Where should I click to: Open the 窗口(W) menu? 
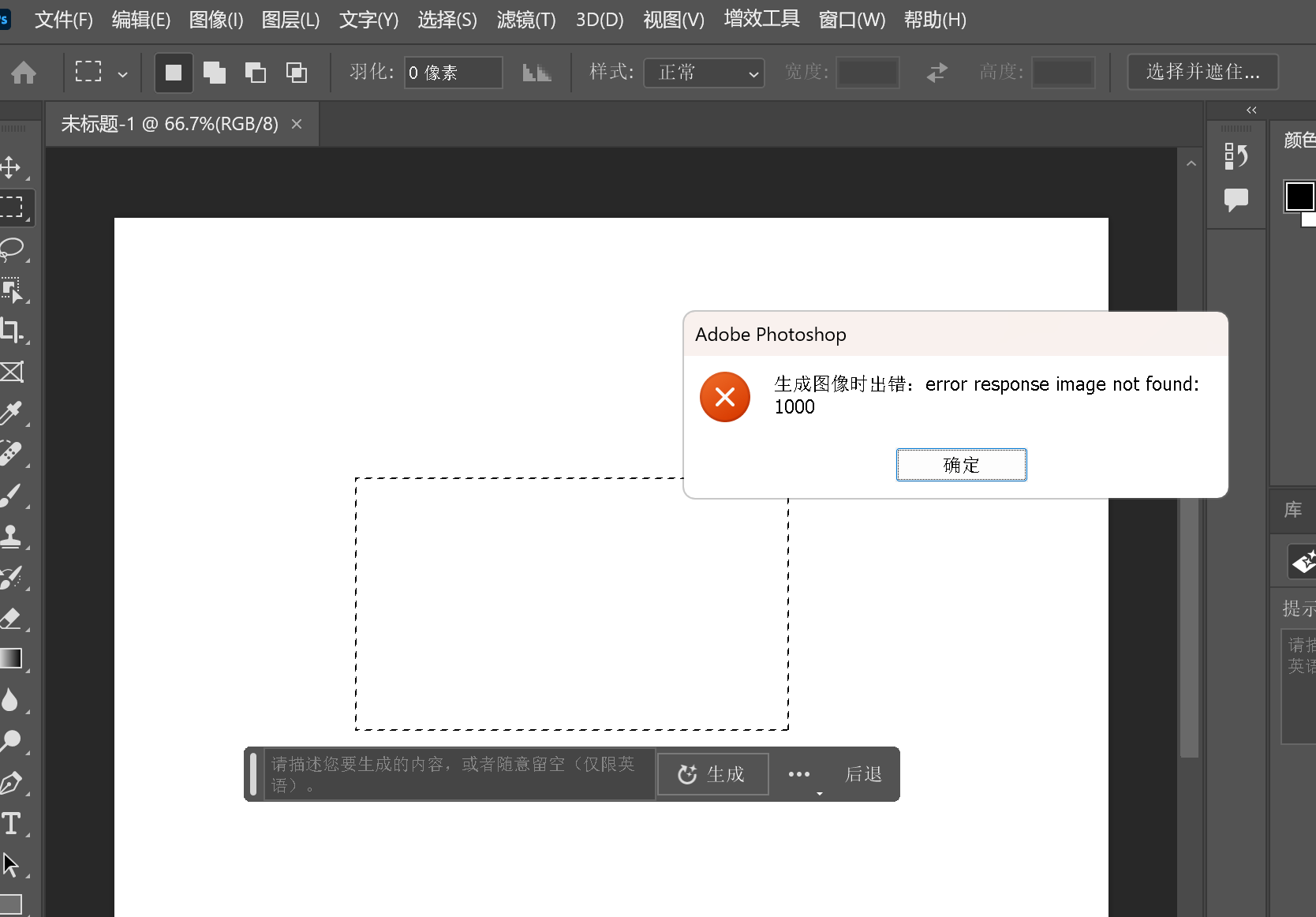852,20
